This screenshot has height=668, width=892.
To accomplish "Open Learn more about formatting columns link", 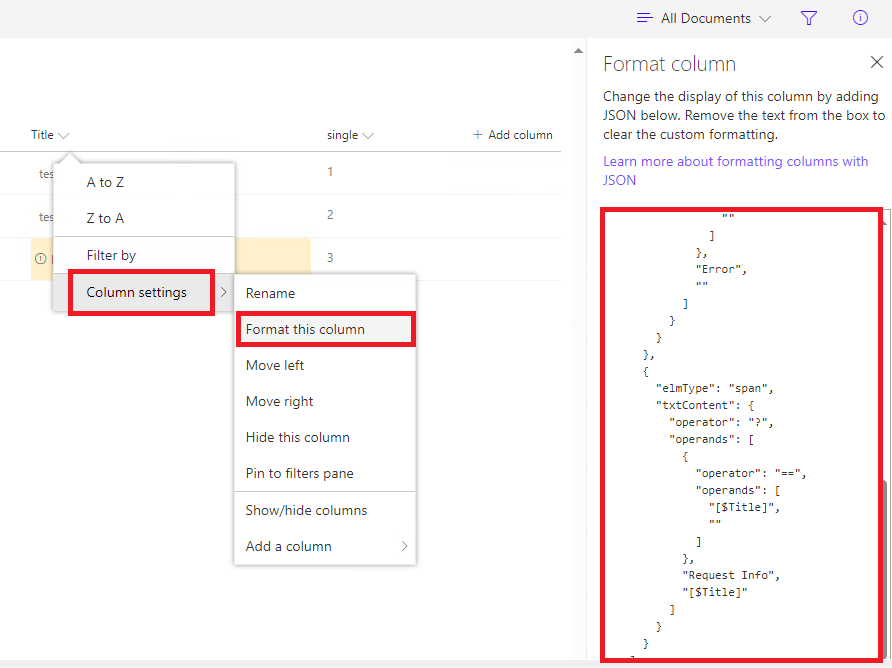I will (735, 171).
